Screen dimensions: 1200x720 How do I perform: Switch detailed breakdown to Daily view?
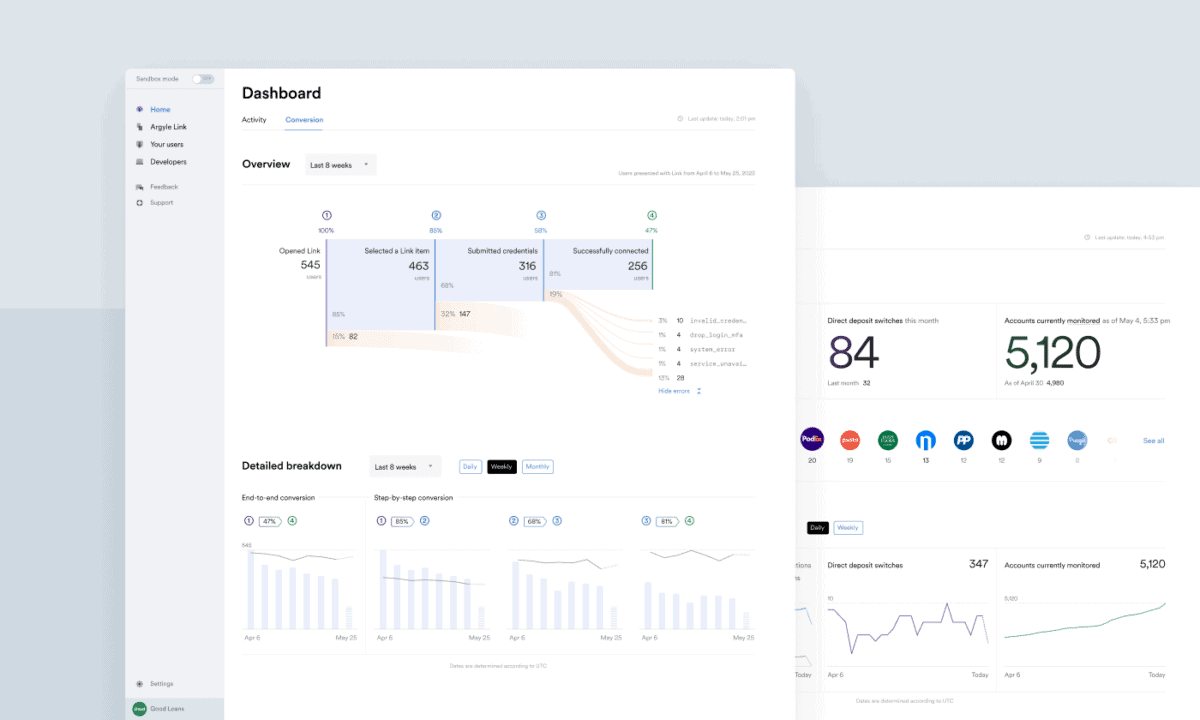coord(470,466)
